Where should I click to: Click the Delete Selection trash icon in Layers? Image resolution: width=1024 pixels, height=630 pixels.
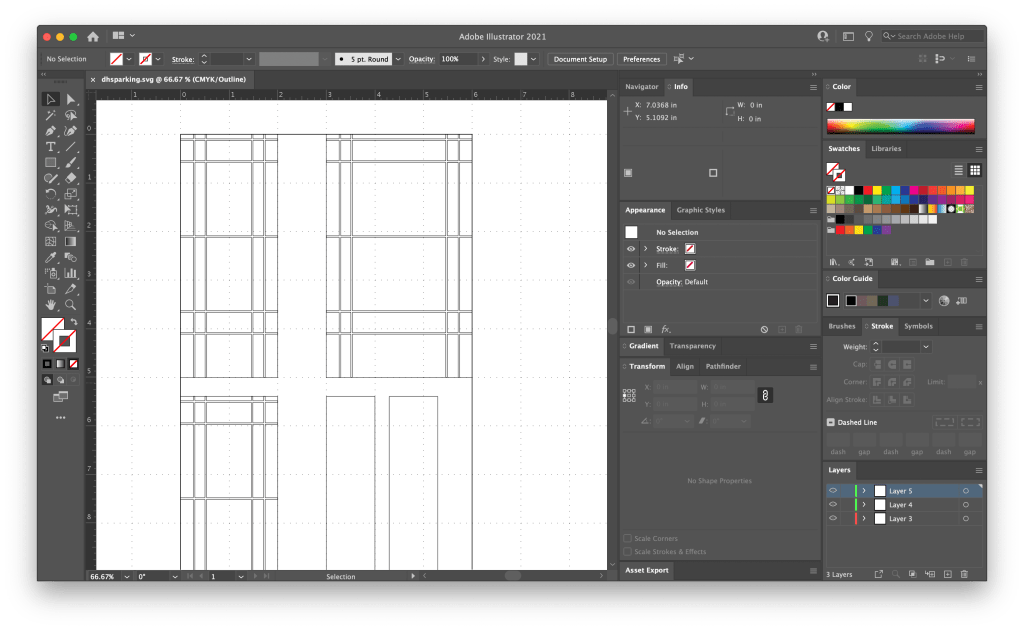(x=964, y=574)
